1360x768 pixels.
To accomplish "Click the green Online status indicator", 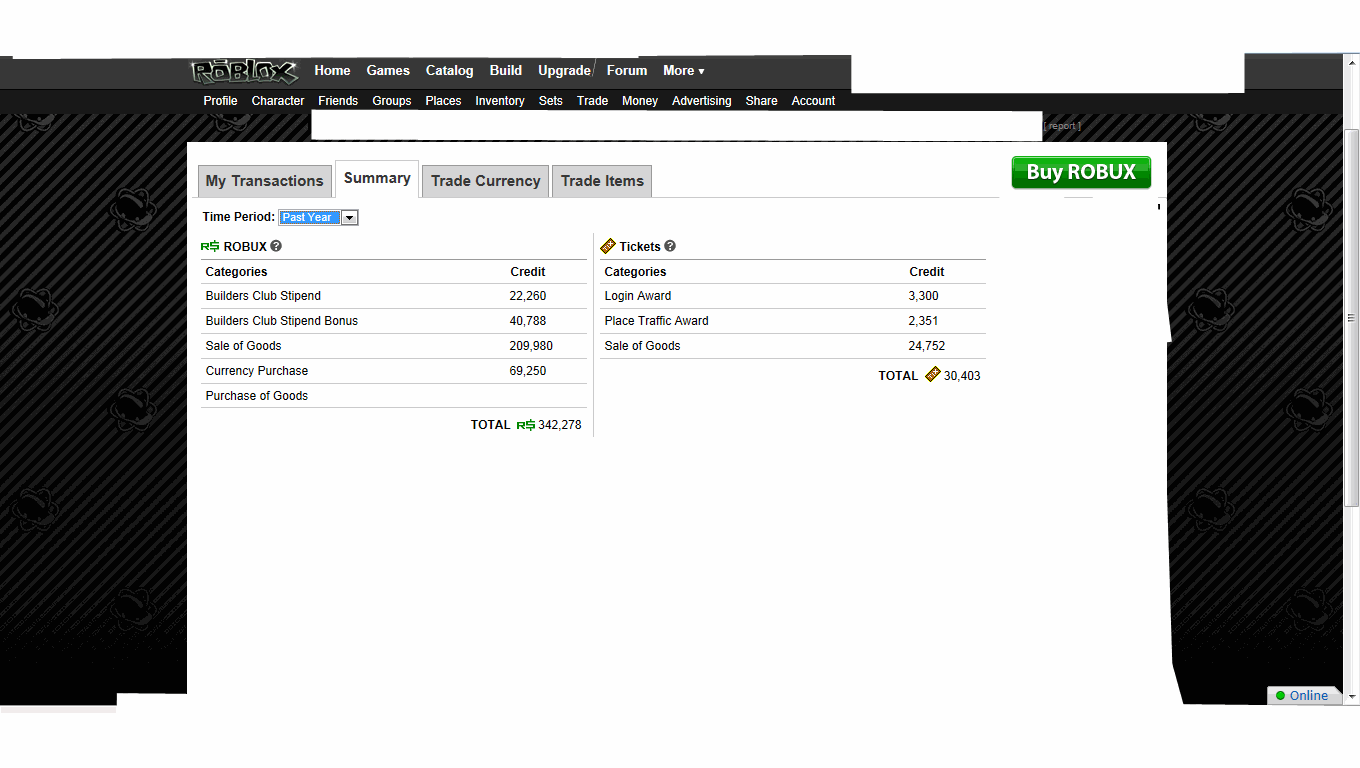I will (x=1280, y=696).
